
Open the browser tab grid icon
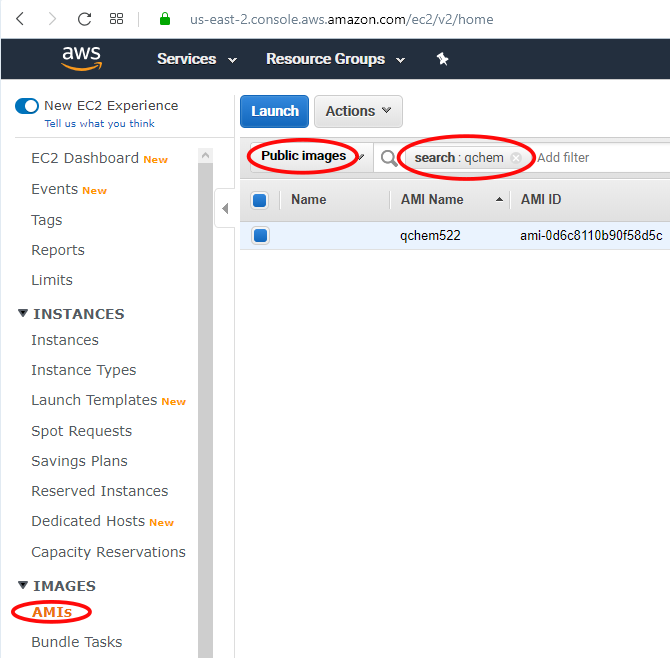(x=116, y=19)
